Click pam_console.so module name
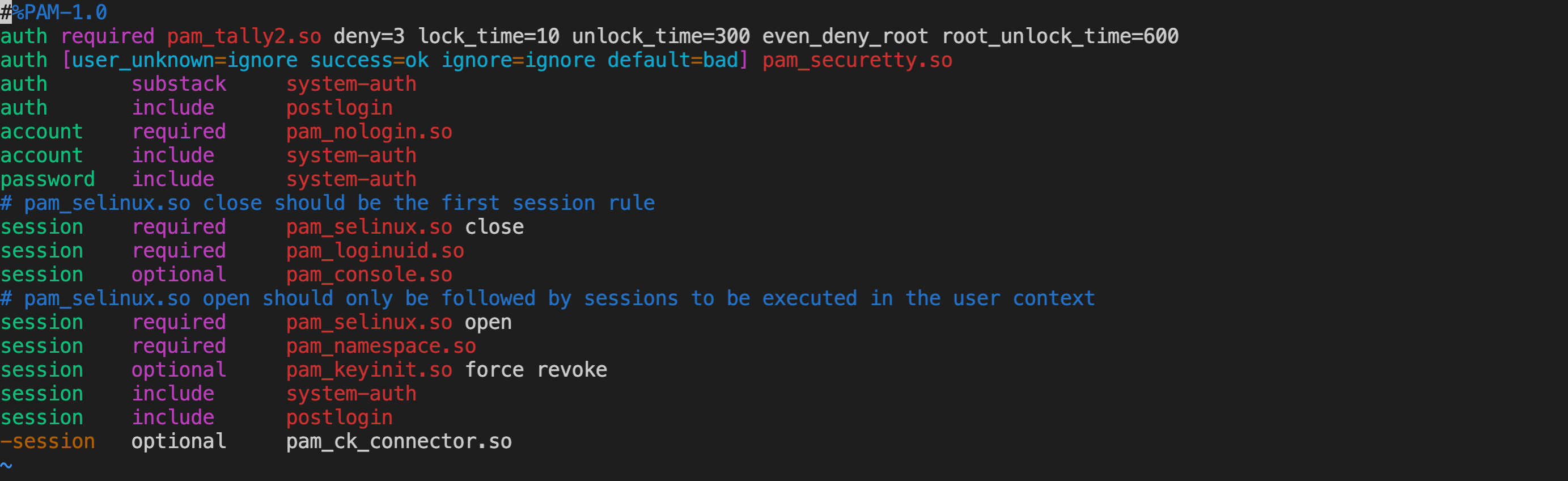The width and height of the screenshot is (1568, 481). (369, 275)
